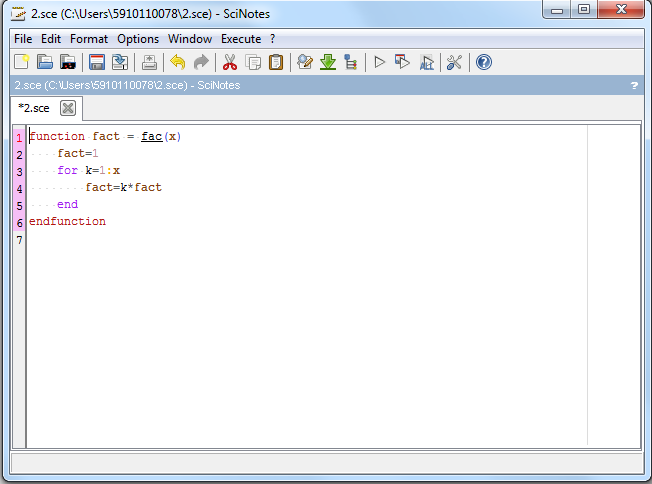Click 'fact=1' on line 2
The width and height of the screenshot is (652, 484).
coord(78,153)
